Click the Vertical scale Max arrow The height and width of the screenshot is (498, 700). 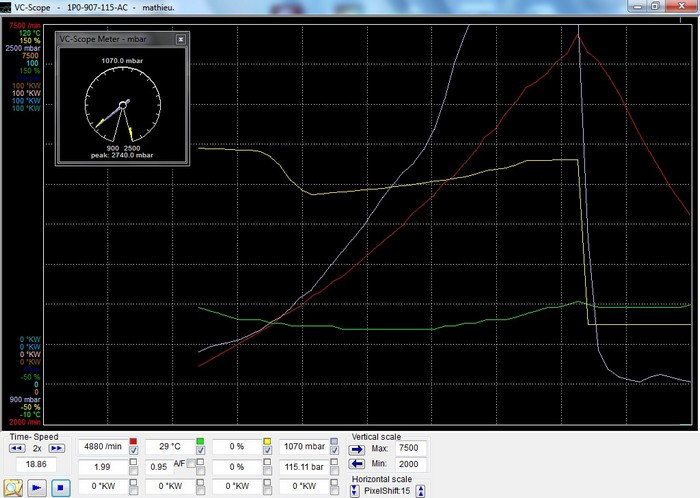point(357,449)
